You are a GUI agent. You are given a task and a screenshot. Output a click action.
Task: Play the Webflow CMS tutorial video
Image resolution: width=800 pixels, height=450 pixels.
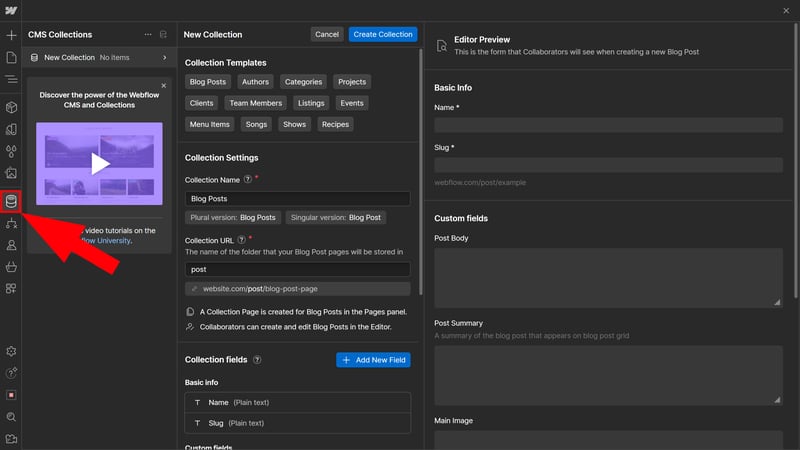click(99, 163)
